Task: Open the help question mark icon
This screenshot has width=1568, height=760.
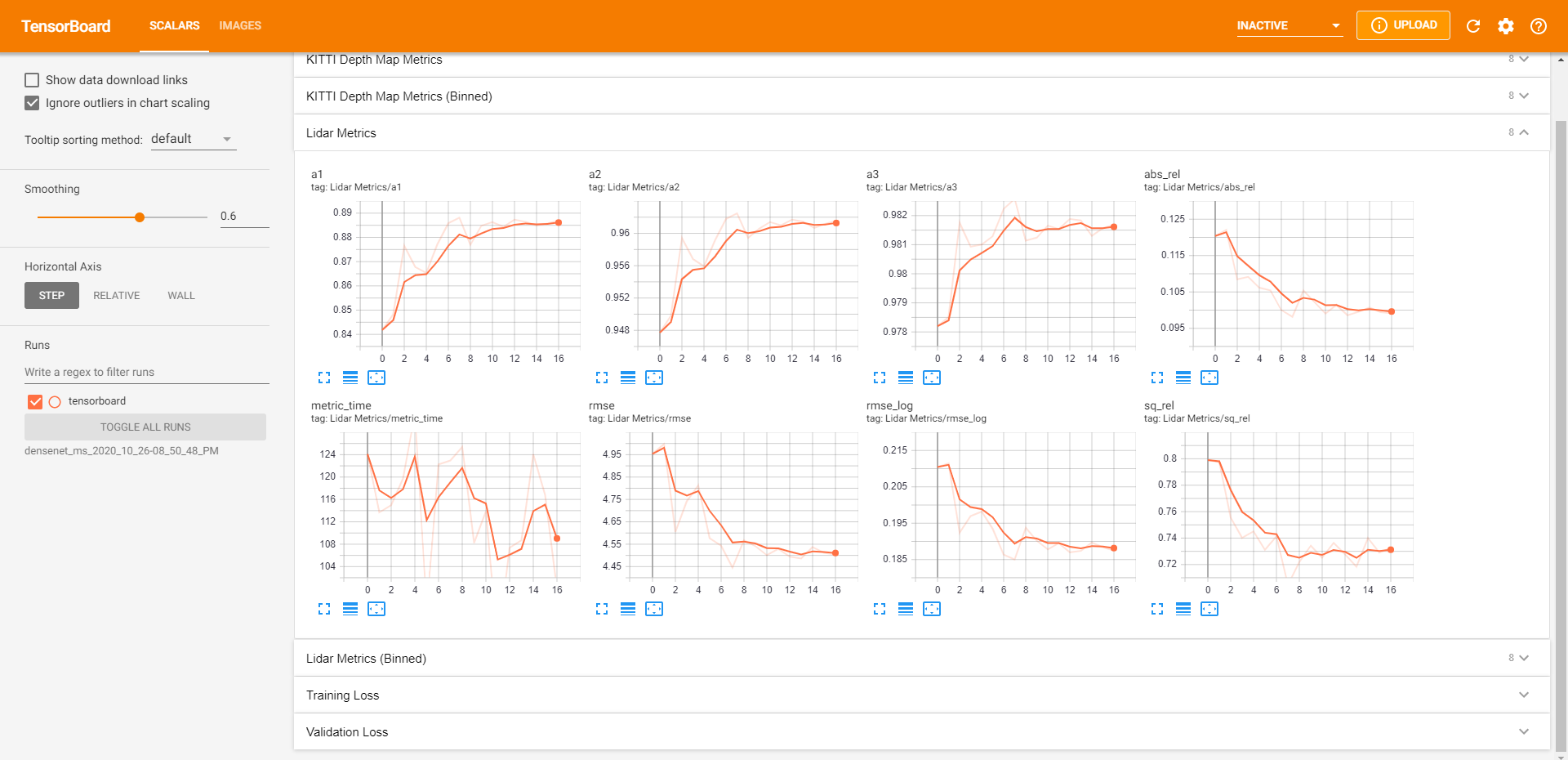Action: click(1539, 26)
